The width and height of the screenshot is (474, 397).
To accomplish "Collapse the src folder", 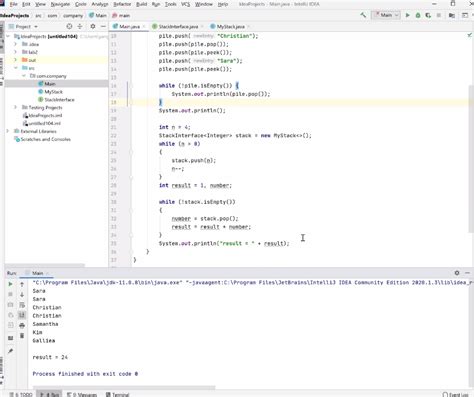I will pyautogui.click(x=15, y=68).
